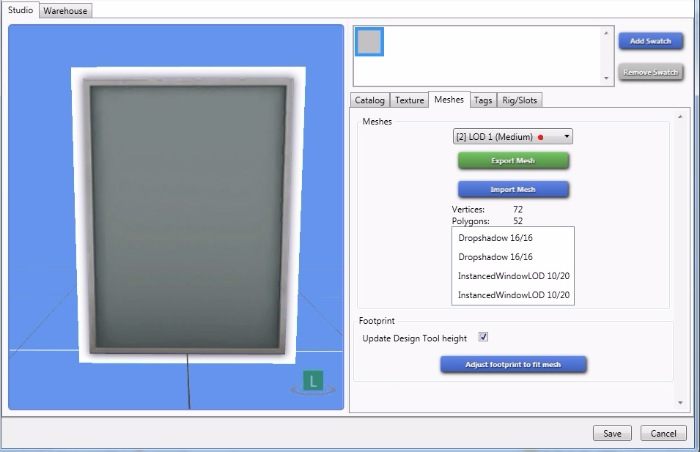Click Adjust footprint to fit mesh

513,365
